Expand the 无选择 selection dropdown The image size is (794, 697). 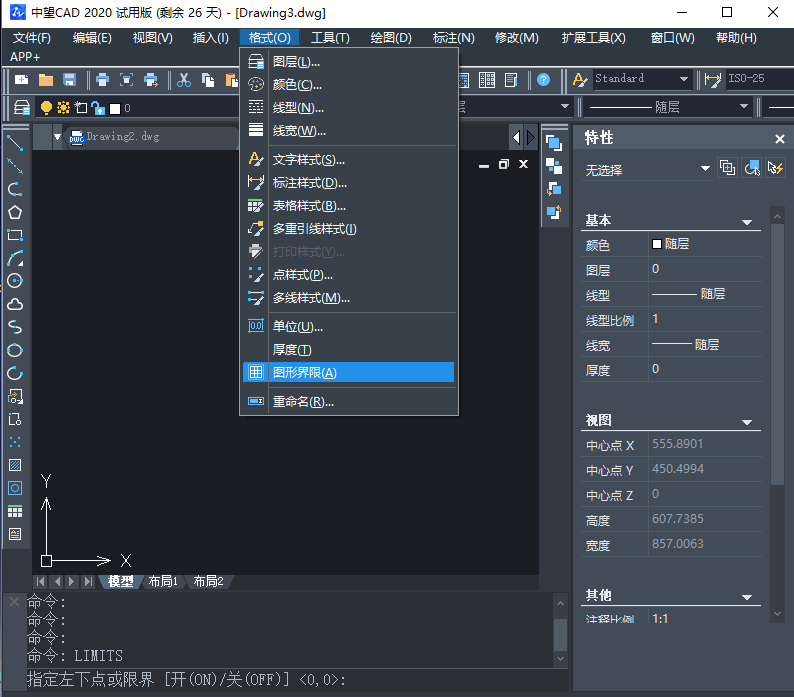pyautogui.click(x=705, y=169)
